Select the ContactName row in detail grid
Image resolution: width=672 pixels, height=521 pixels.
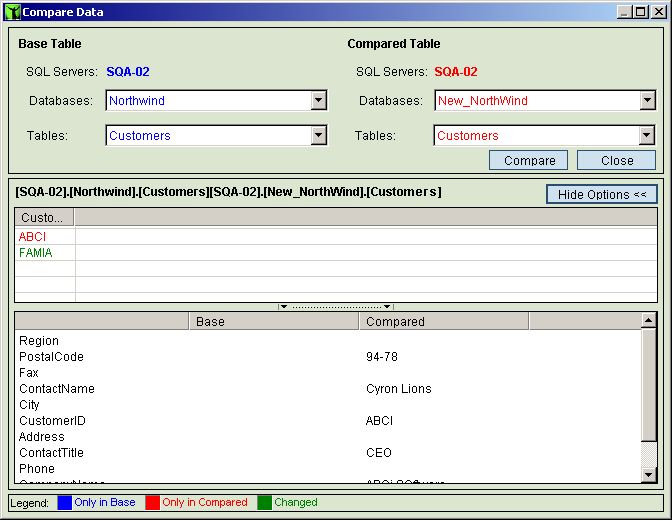click(57, 389)
